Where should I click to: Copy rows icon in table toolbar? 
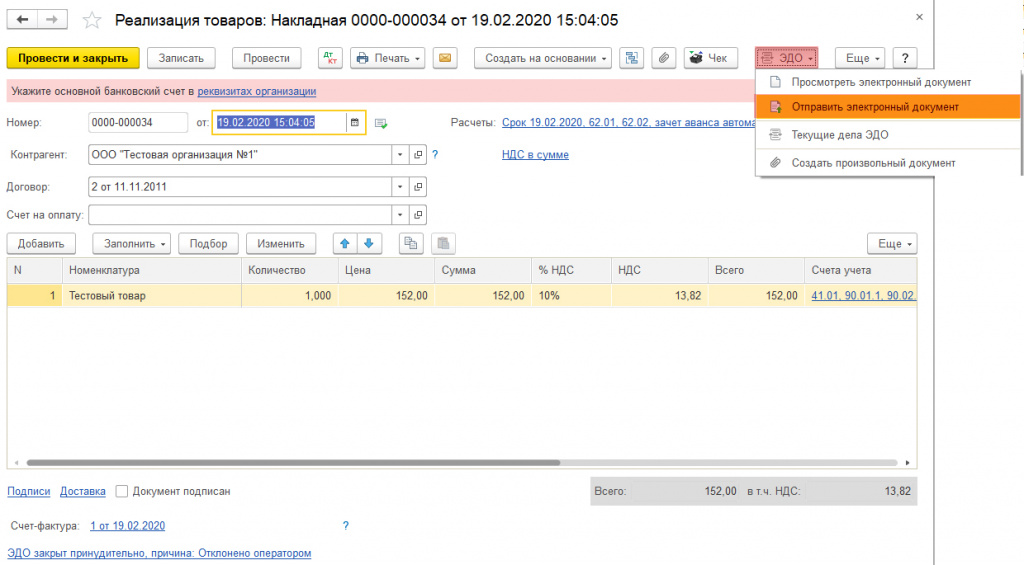[x=411, y=244]
